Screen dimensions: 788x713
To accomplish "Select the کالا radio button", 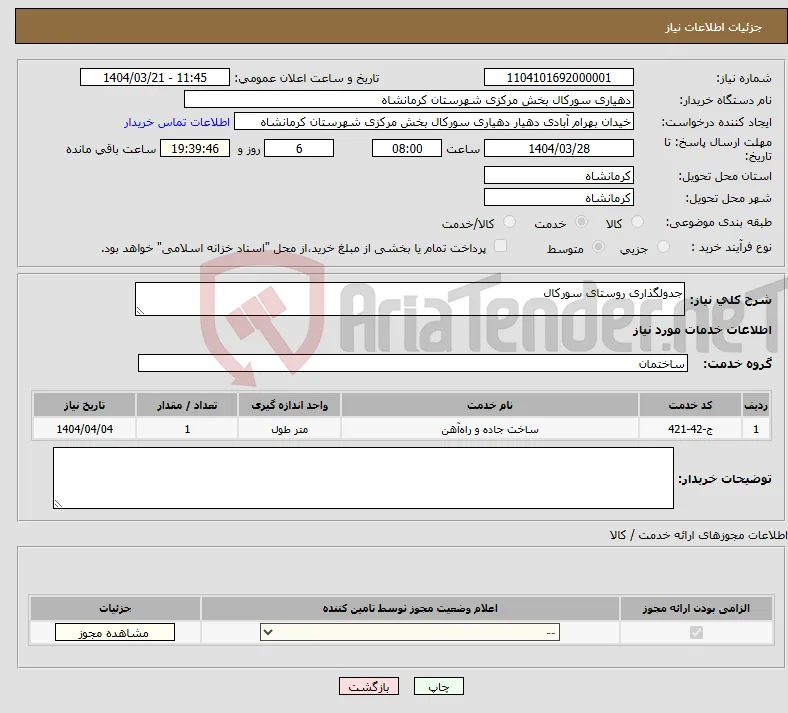I will [x=637, y=222].
